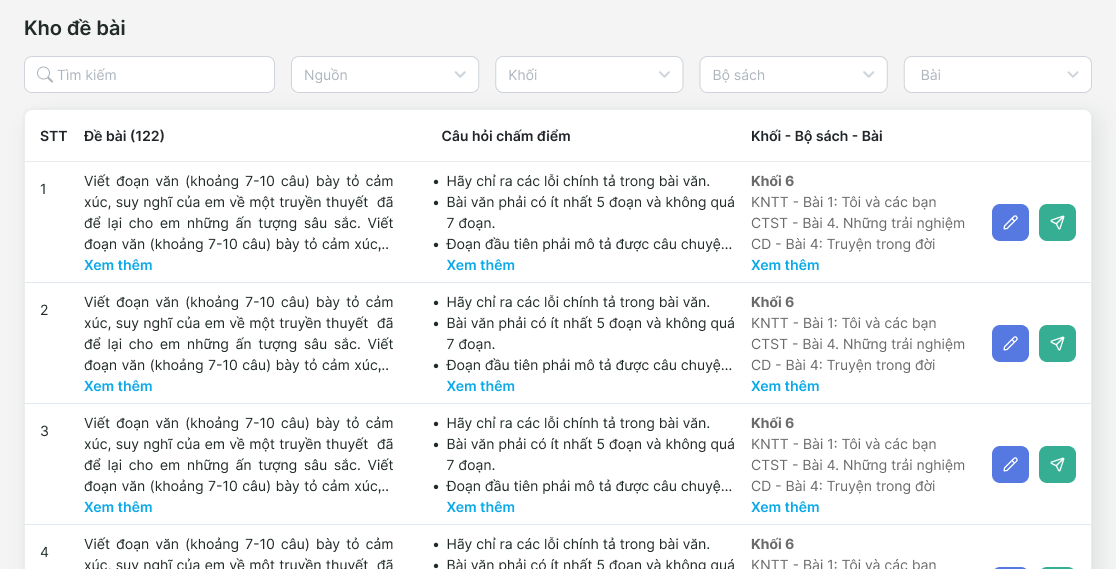The width and height of the screenshot is (1116, 569).
Task: Click the 'Đoạn đầu tiên' bullet in row 3
Action: coord(589,486)
